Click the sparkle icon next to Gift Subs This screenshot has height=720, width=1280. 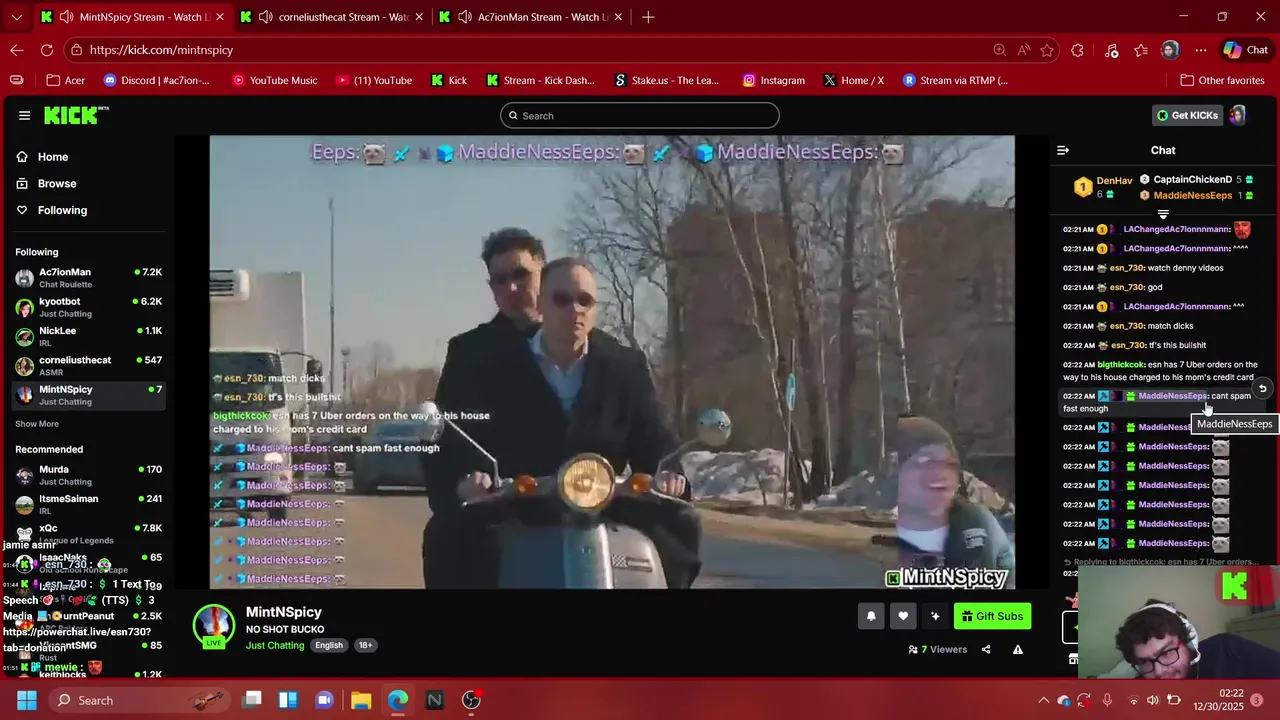pyautogui.click(x=935, y=616)
